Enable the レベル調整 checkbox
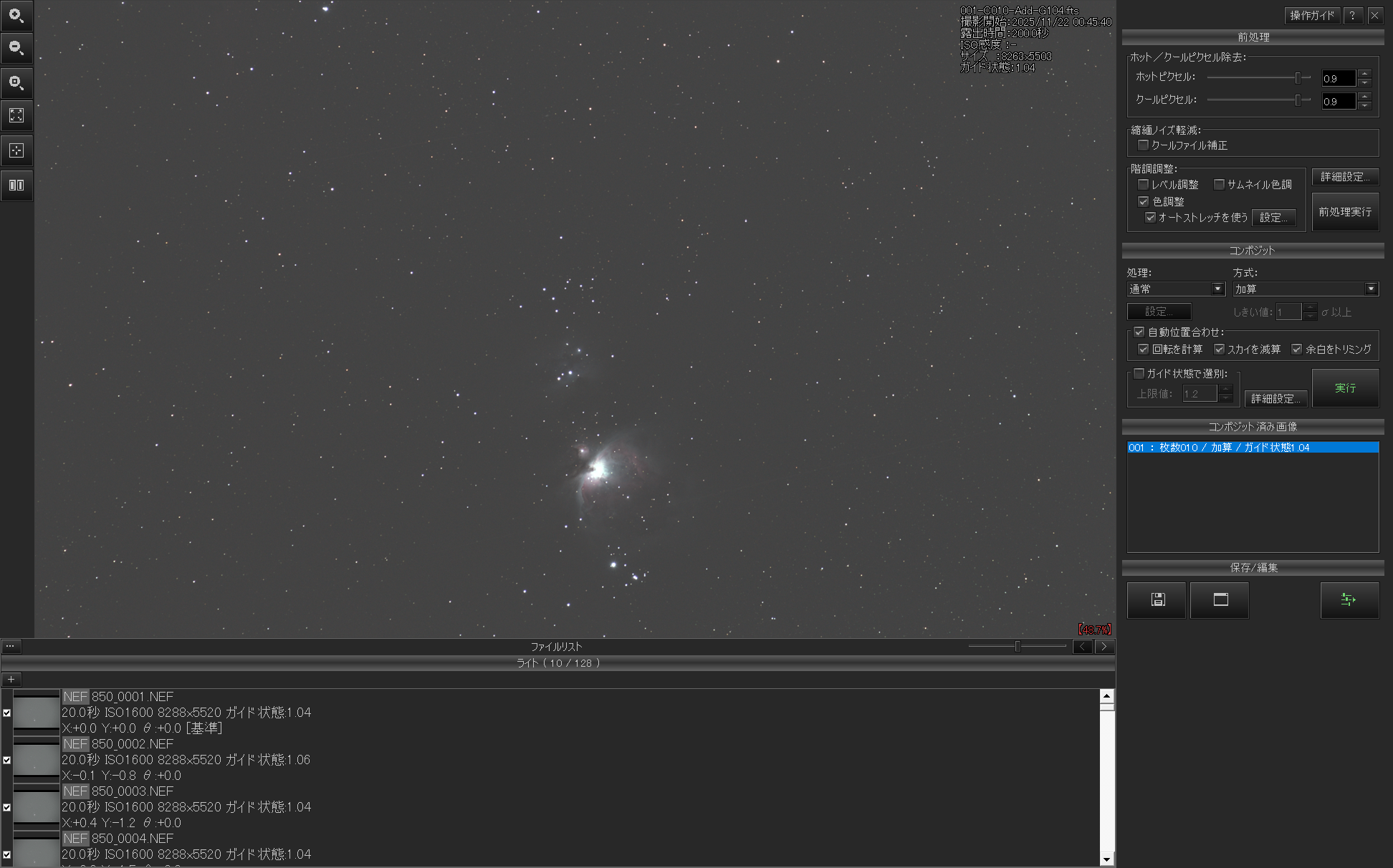This screenshot has height=868, width=1393. (1144, 185)
